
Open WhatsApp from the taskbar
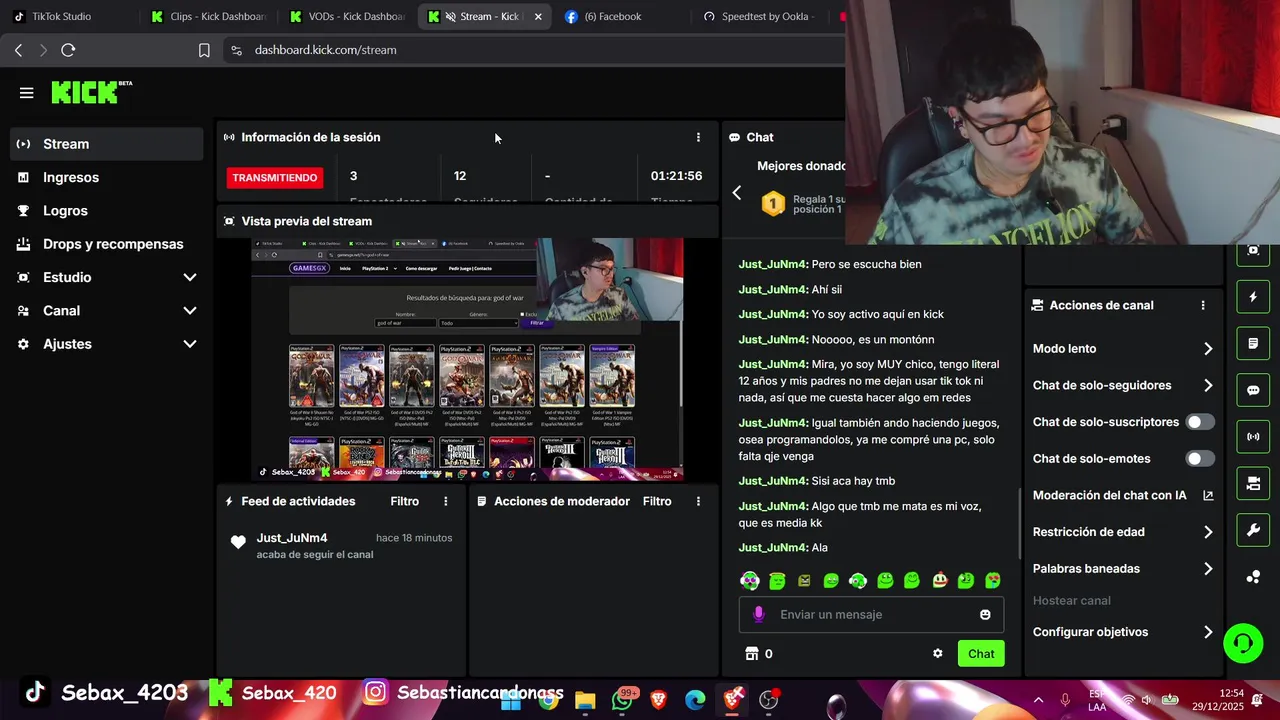coord(622,700)
